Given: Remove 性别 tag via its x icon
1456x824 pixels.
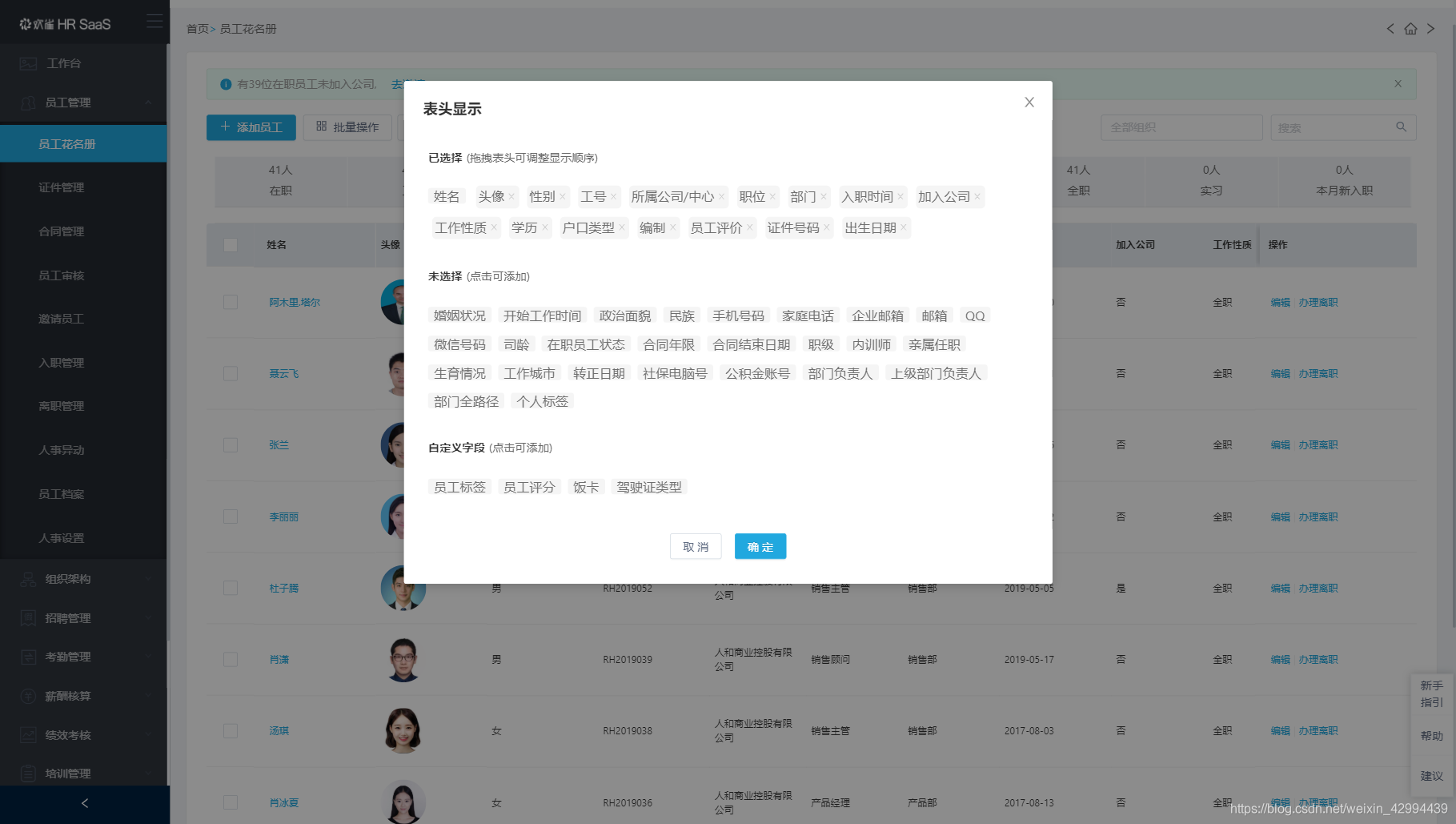Looking at the screenshot, I should click(x=563, y=197).
